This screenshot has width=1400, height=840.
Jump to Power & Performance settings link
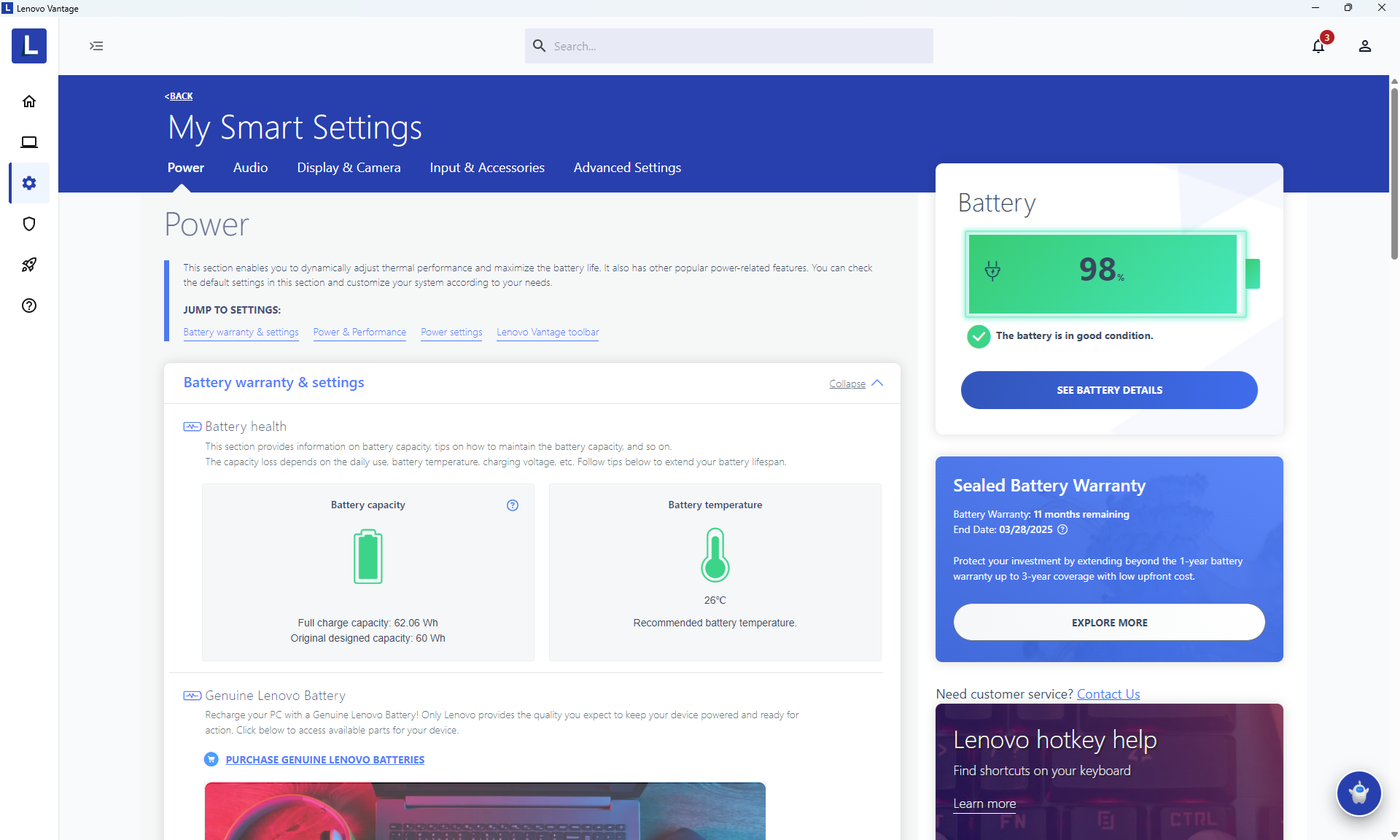click(x=359, y=332)
